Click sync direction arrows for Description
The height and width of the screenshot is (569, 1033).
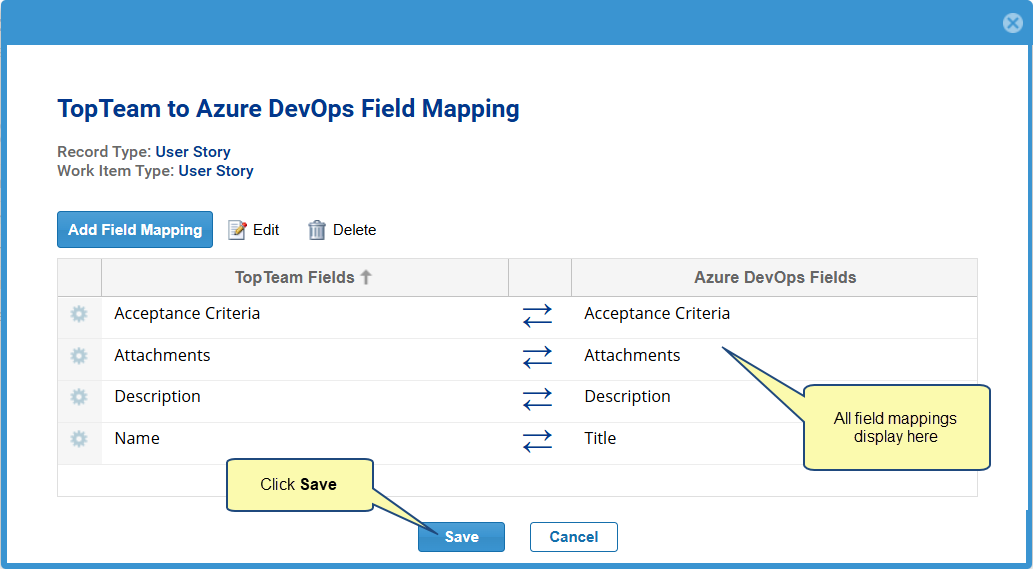click(537, 399)
